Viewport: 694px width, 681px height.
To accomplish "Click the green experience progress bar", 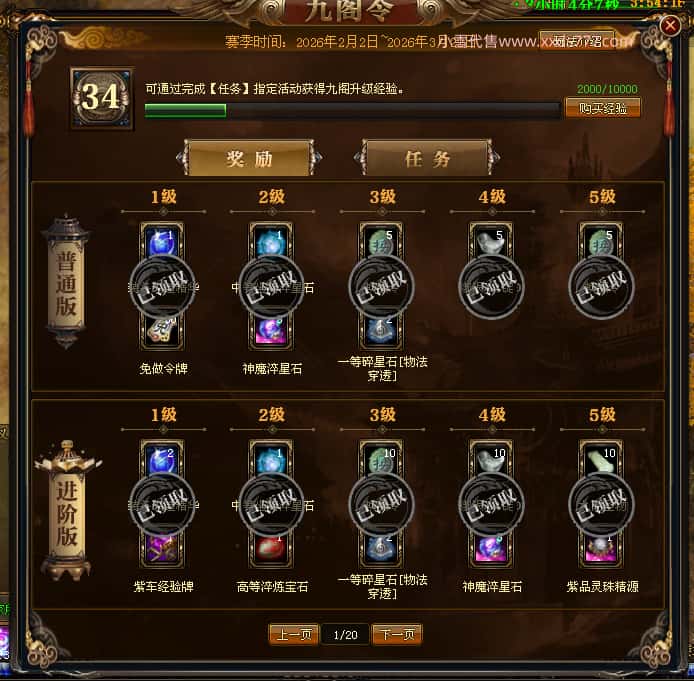I will click(352, 110).
